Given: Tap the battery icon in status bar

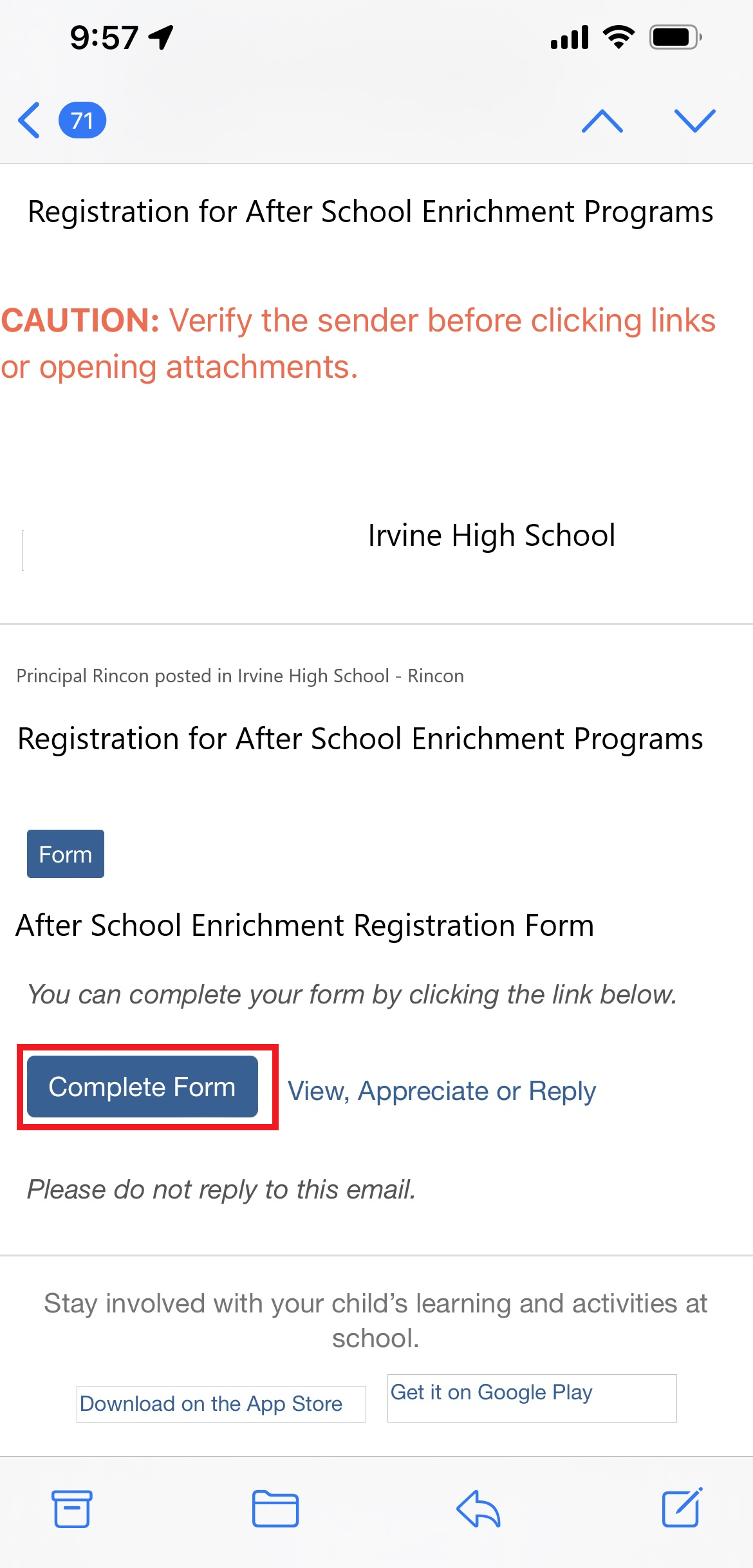Looking at the screenshot, I should pos(675,37).
